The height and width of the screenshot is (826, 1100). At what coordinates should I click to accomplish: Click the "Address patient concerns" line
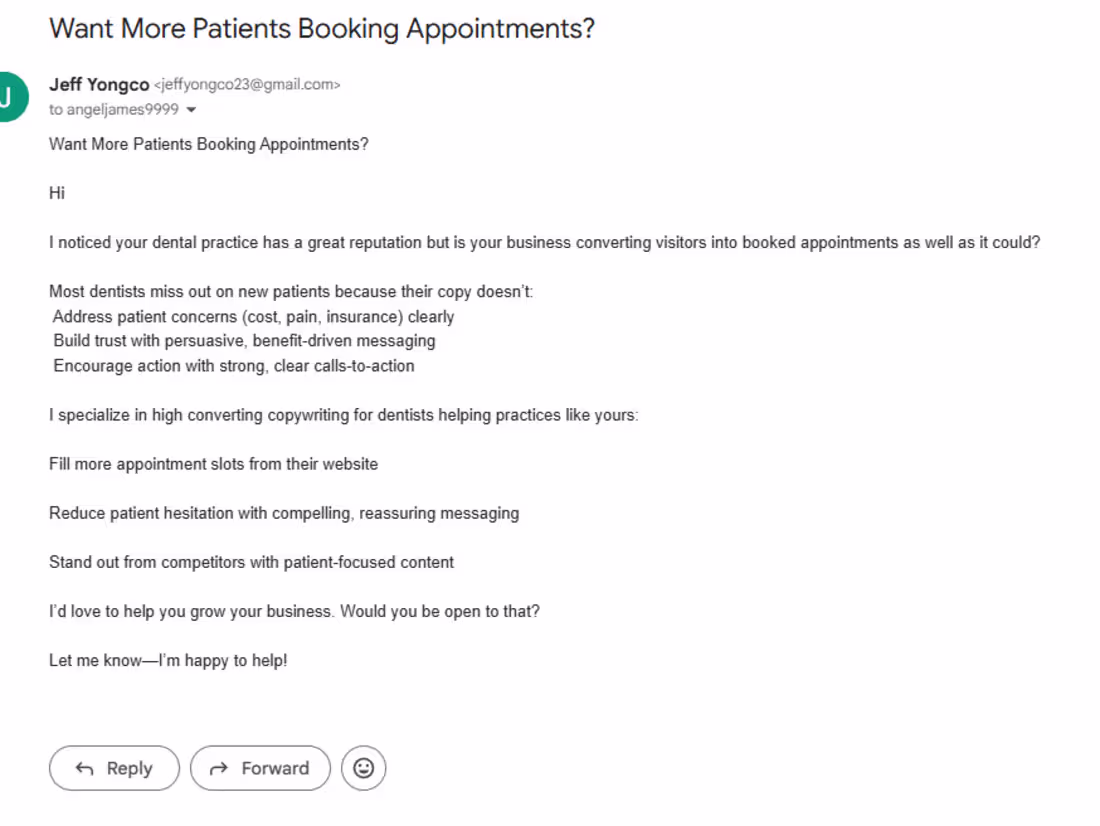point(254,317)
